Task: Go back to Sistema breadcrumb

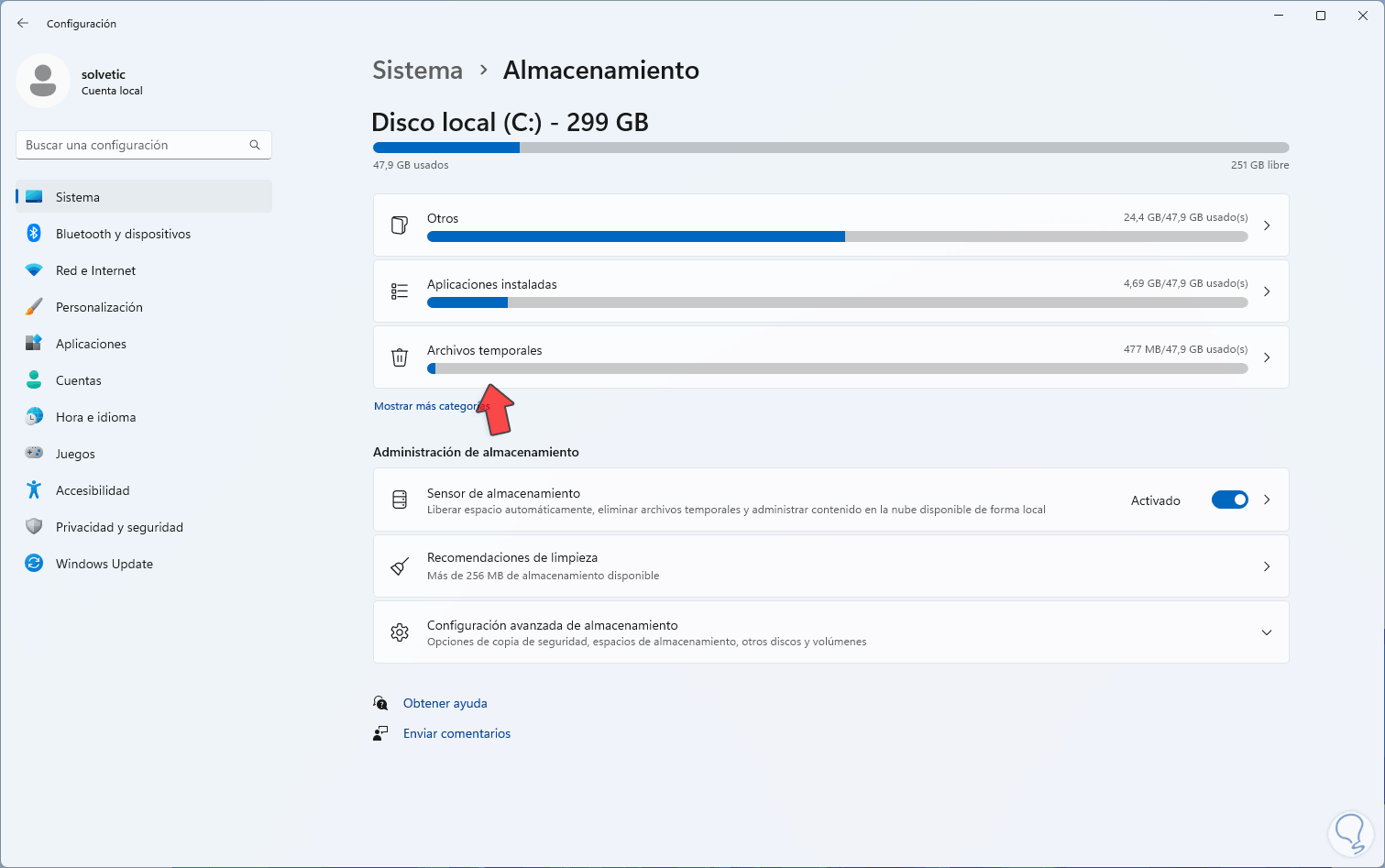Action: coord(417,71)
